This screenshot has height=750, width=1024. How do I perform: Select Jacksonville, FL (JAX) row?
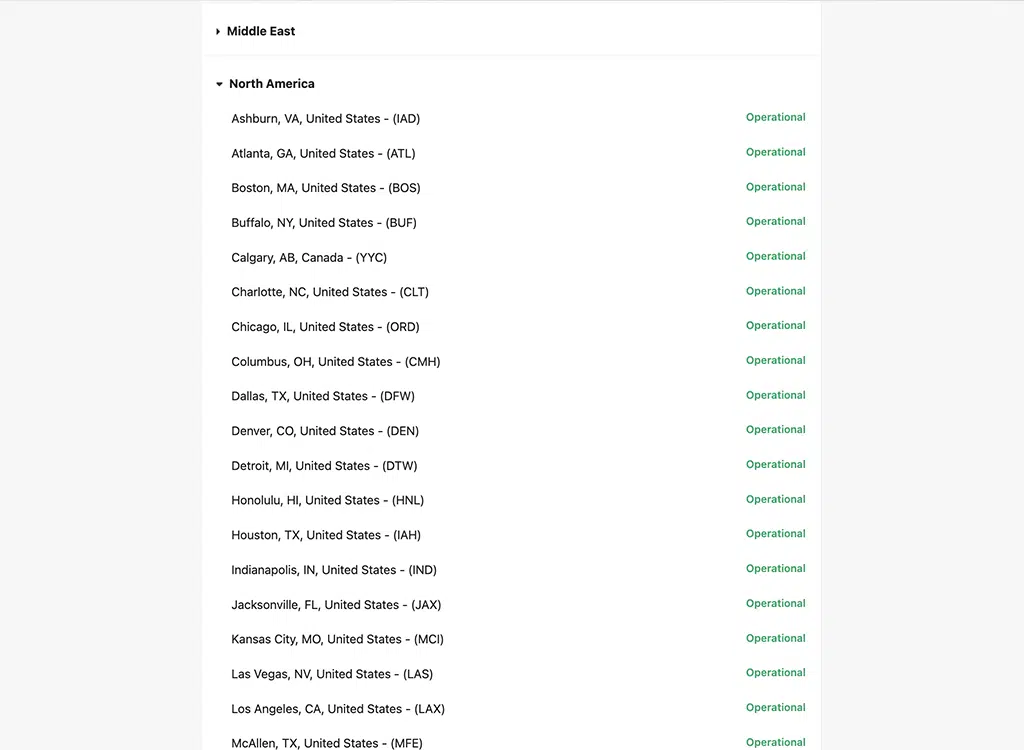[336, 605]
